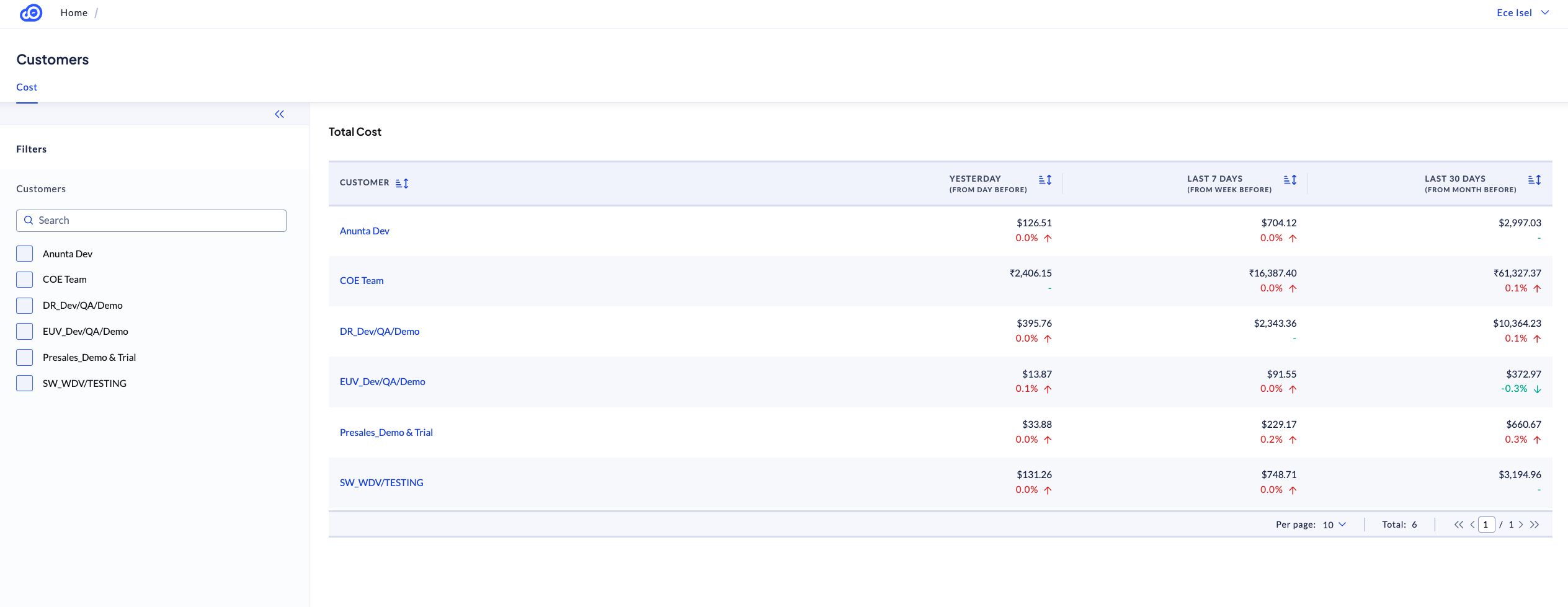Select the Presales_Demo & Trial checkbox

(x=25, y=357)
